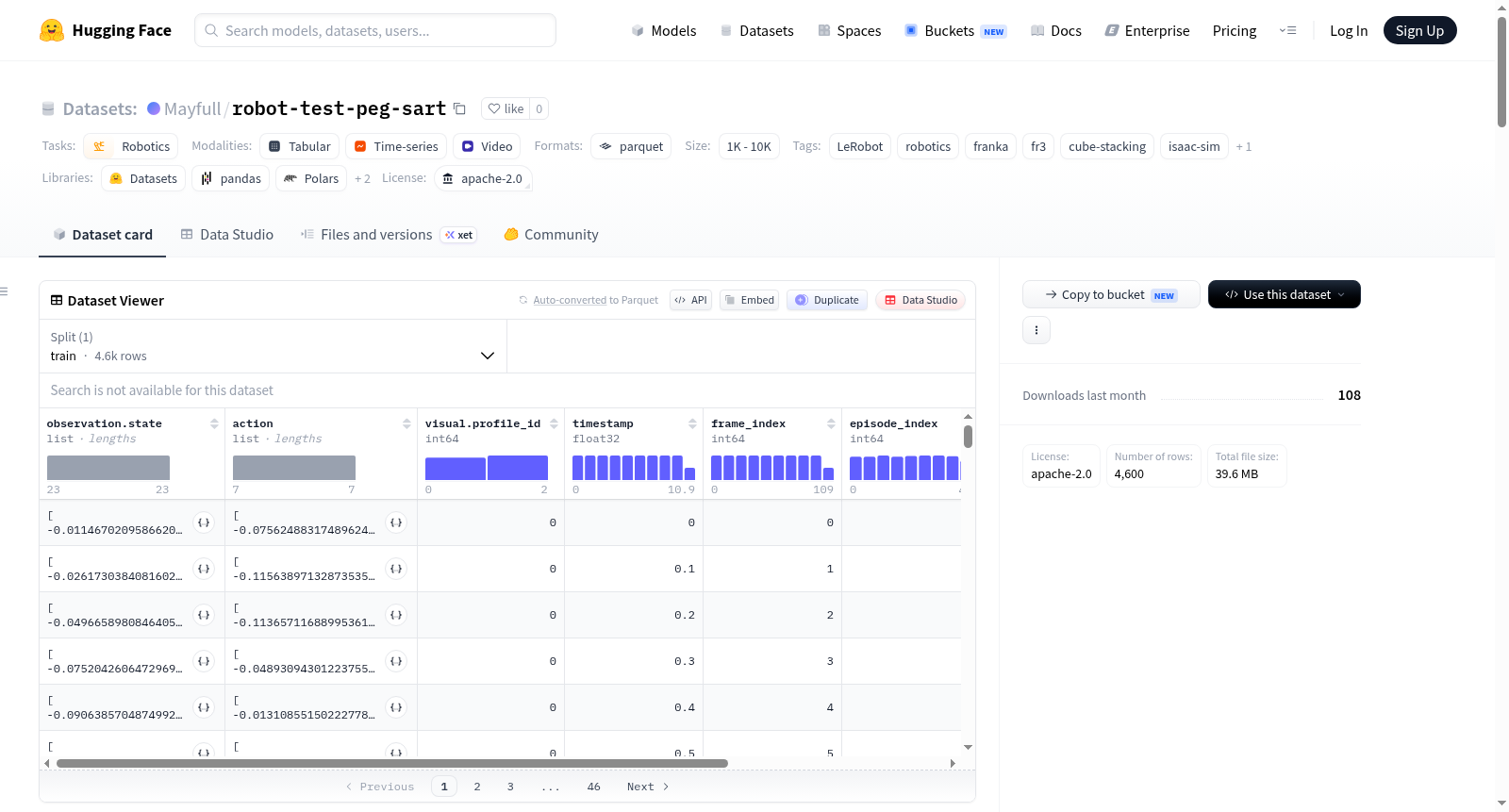The image size is (1509, 812).
Task: Focus the search models, datasets, users field
Action: (375, 30)
